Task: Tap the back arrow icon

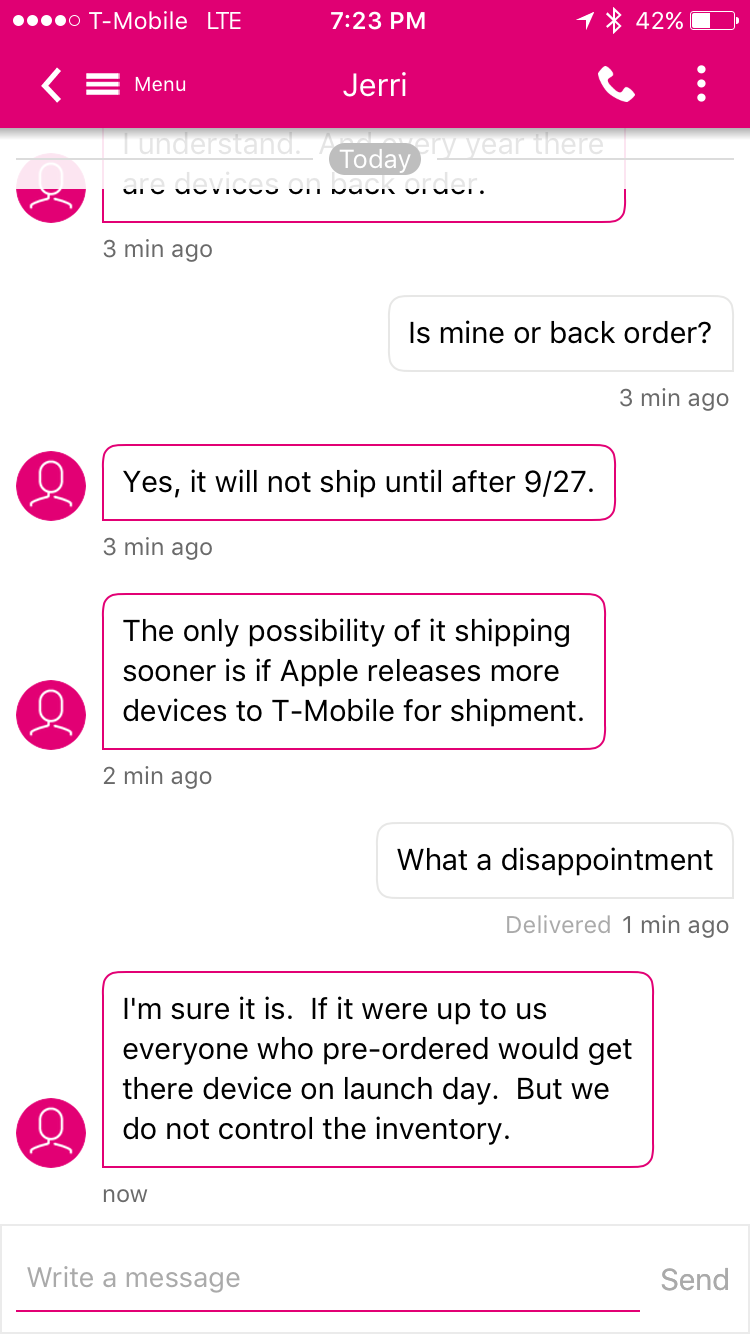Action: pos(51,85)
